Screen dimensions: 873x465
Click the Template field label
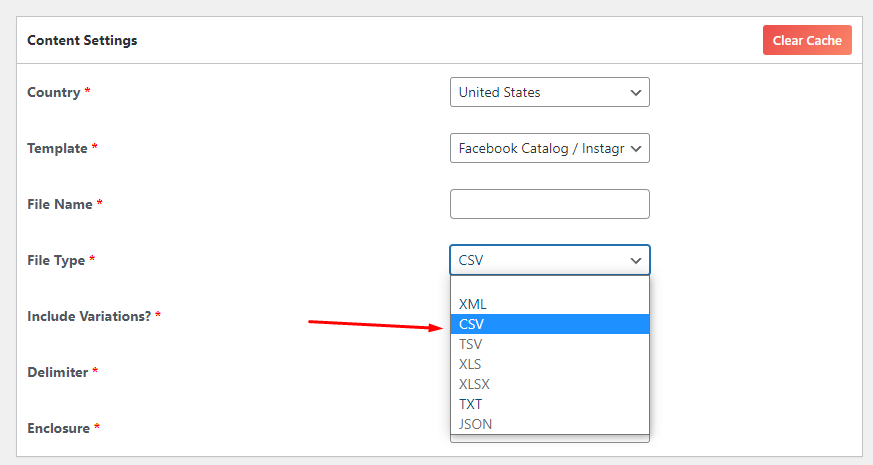click(58, 148)
